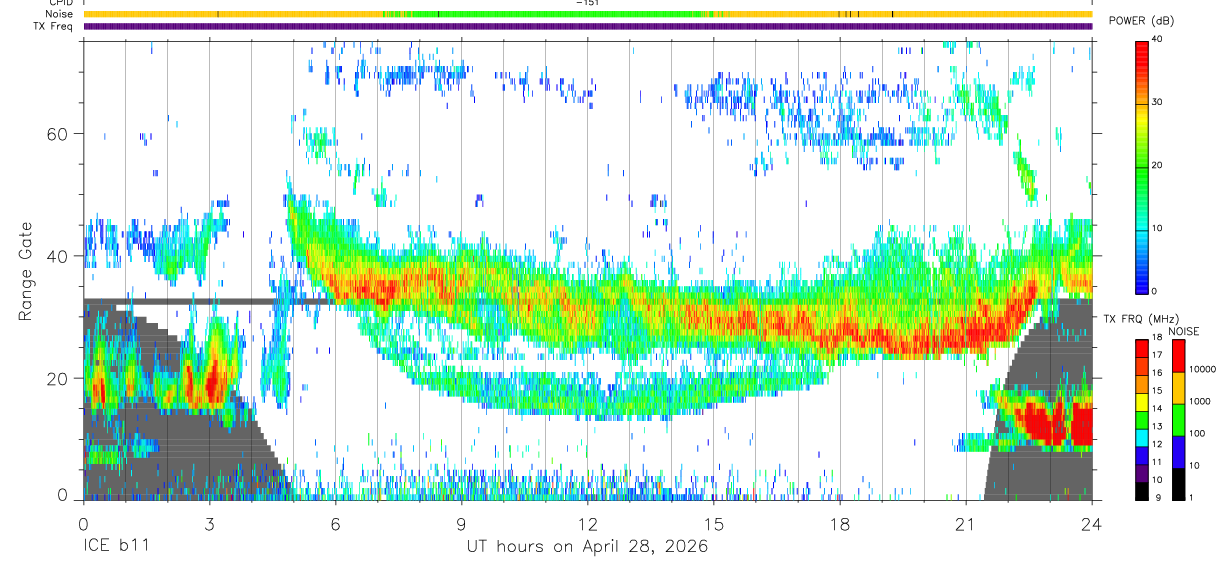The image size is (1228, 567).
Task: Click the Noise level strip above the plot
Action: click(588, 14)
